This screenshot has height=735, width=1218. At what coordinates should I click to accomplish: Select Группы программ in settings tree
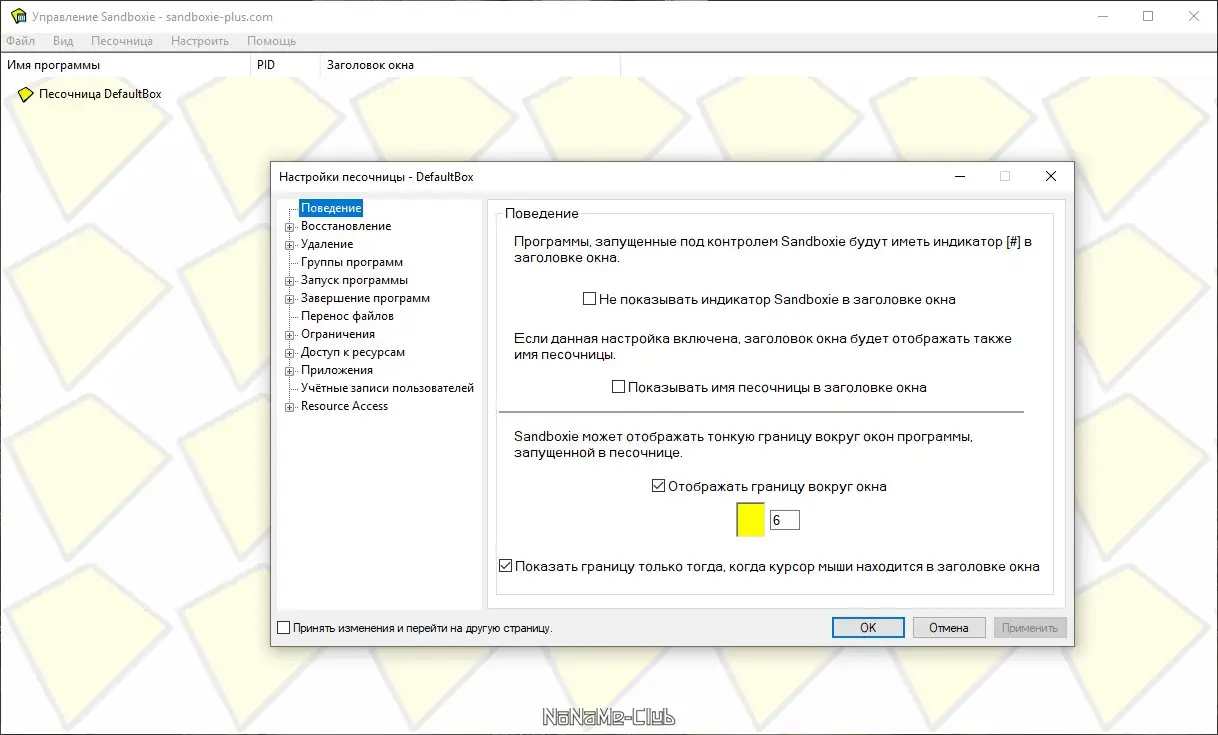(x=352, y=262)
